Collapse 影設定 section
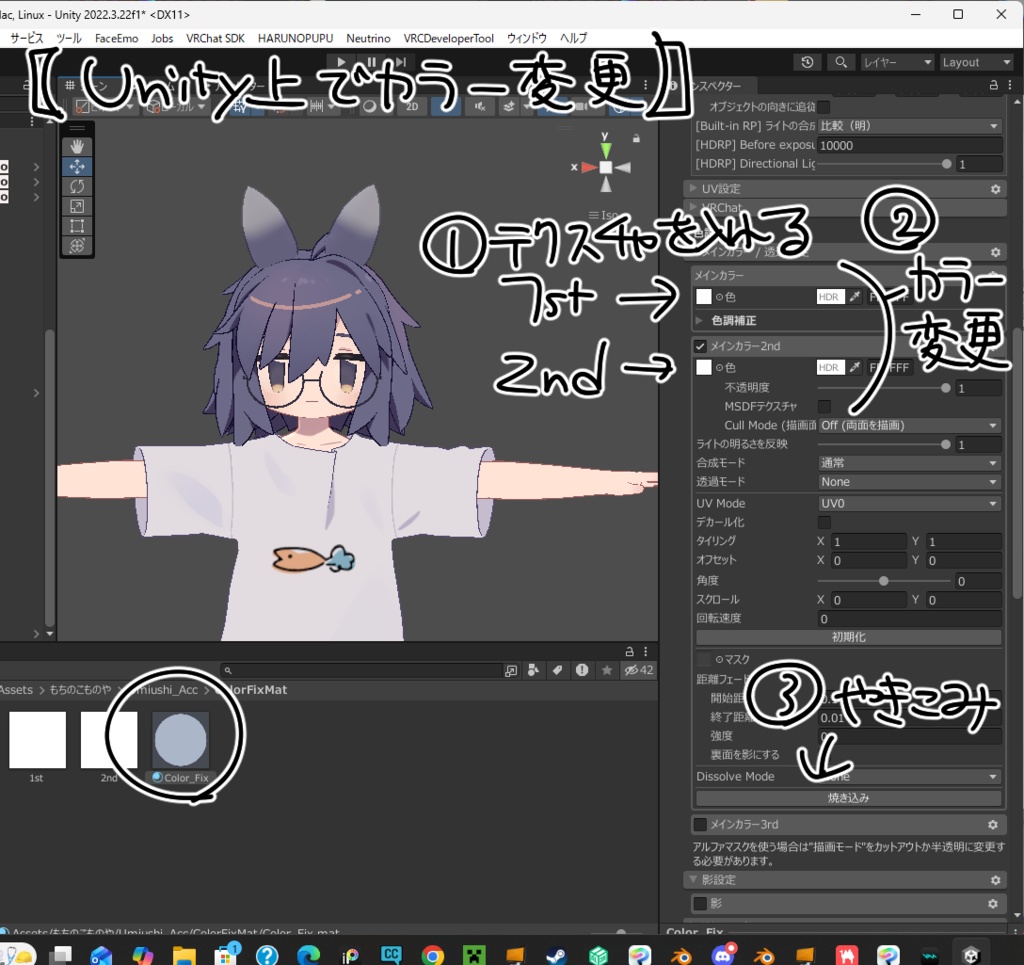This screenshot has width=1024, height=965. pos(693,880)
